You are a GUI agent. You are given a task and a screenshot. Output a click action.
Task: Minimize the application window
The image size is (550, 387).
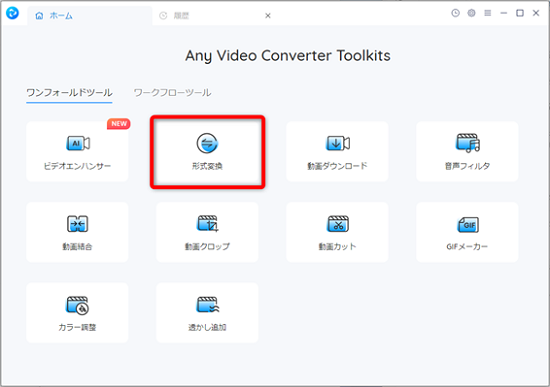[504, 13]
